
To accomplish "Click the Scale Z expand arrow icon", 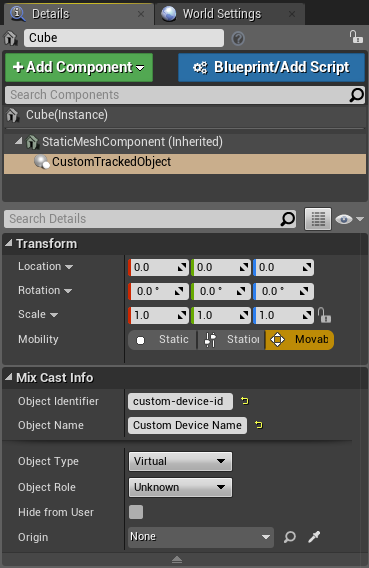I will tap(307, 315).
